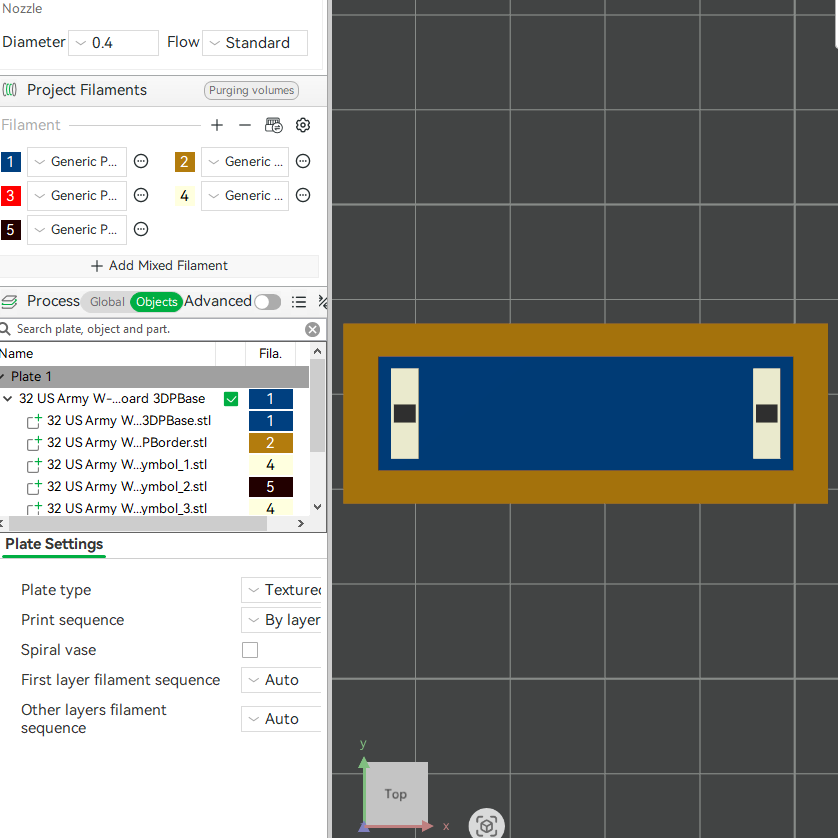This screenshot has height=838, width=838.
Task: Toggle the Advanced mode switch
Action: [268, 302]
